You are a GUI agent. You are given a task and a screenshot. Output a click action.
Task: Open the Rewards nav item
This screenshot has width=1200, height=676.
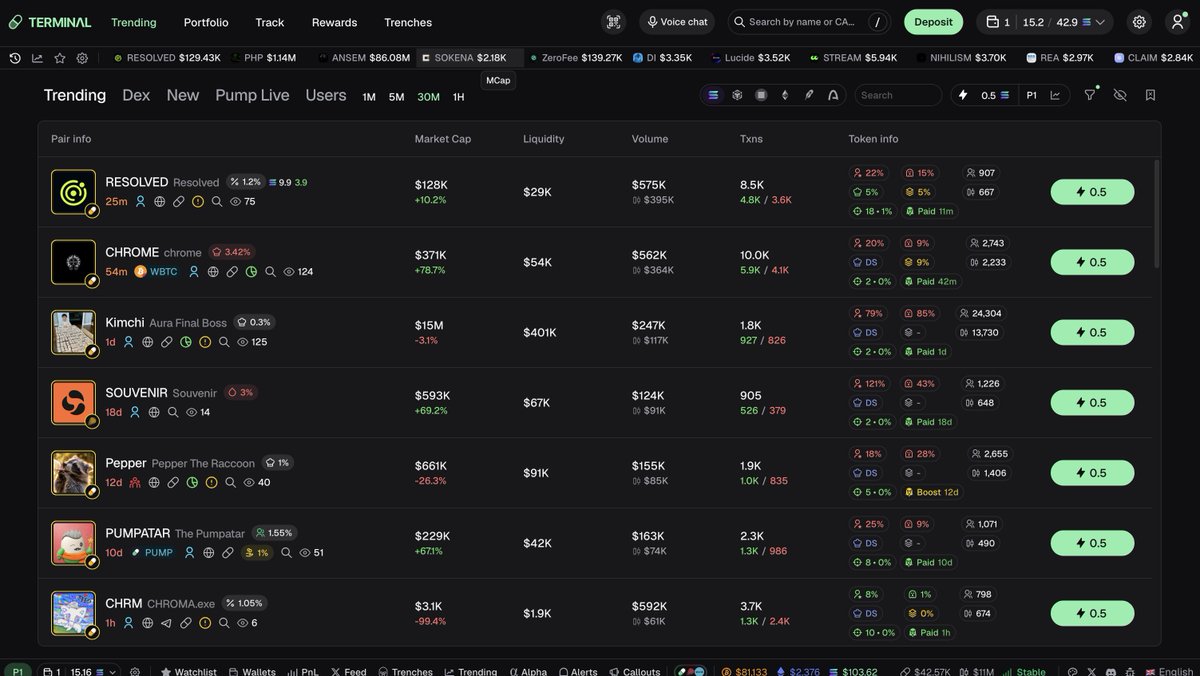point(334,22)
